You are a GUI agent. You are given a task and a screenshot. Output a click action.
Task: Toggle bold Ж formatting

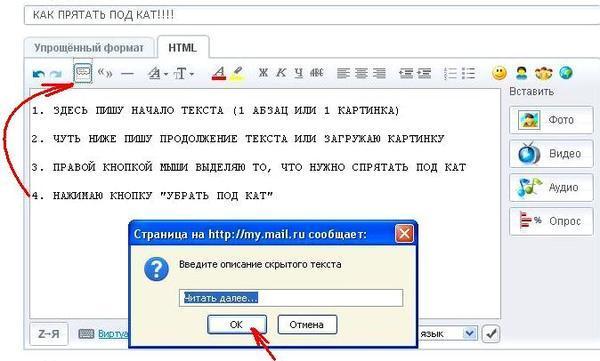[x=263, y=73]
